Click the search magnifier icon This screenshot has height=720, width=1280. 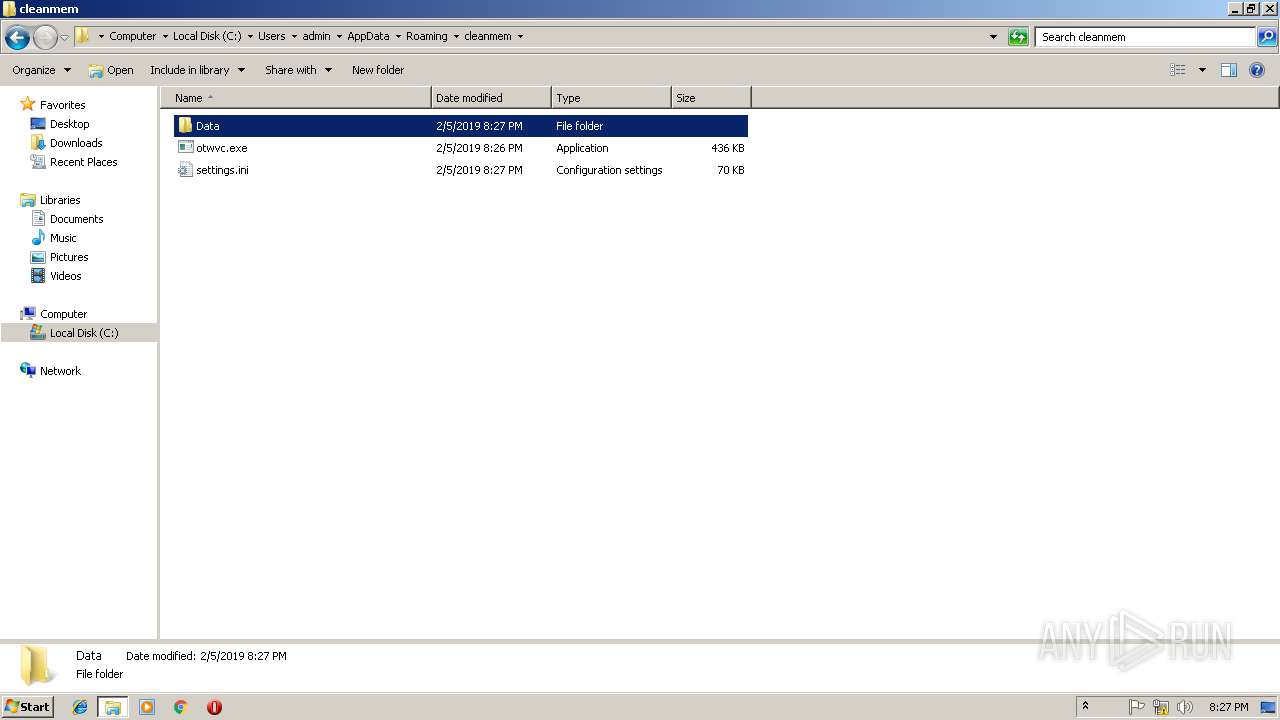coord(1267,37)
